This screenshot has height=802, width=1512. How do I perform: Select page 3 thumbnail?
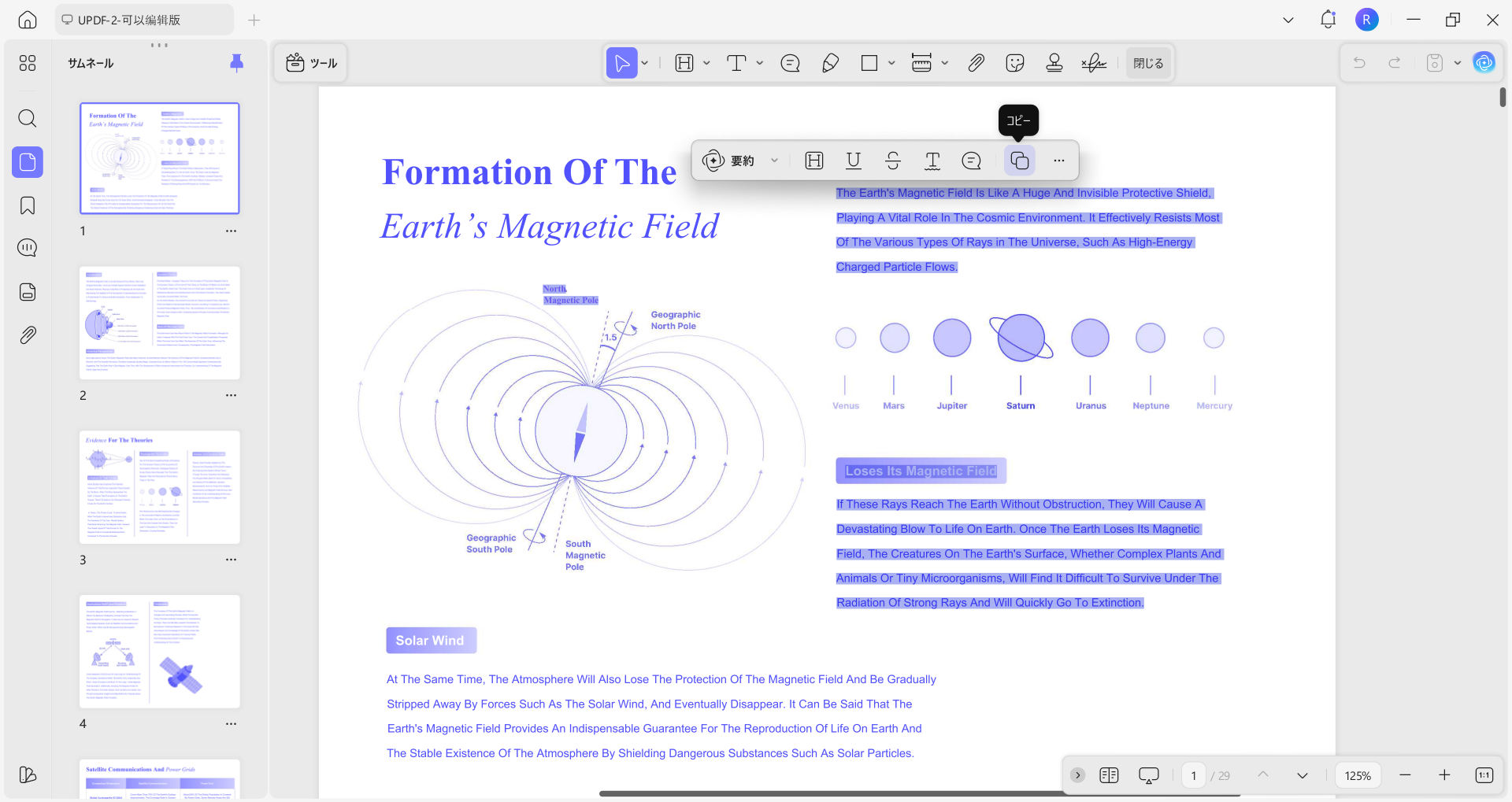[160, 487]
